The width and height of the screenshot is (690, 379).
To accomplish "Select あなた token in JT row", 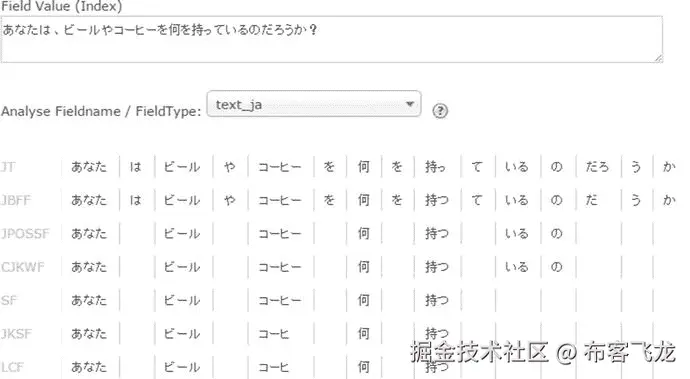I will click(89, 167).
